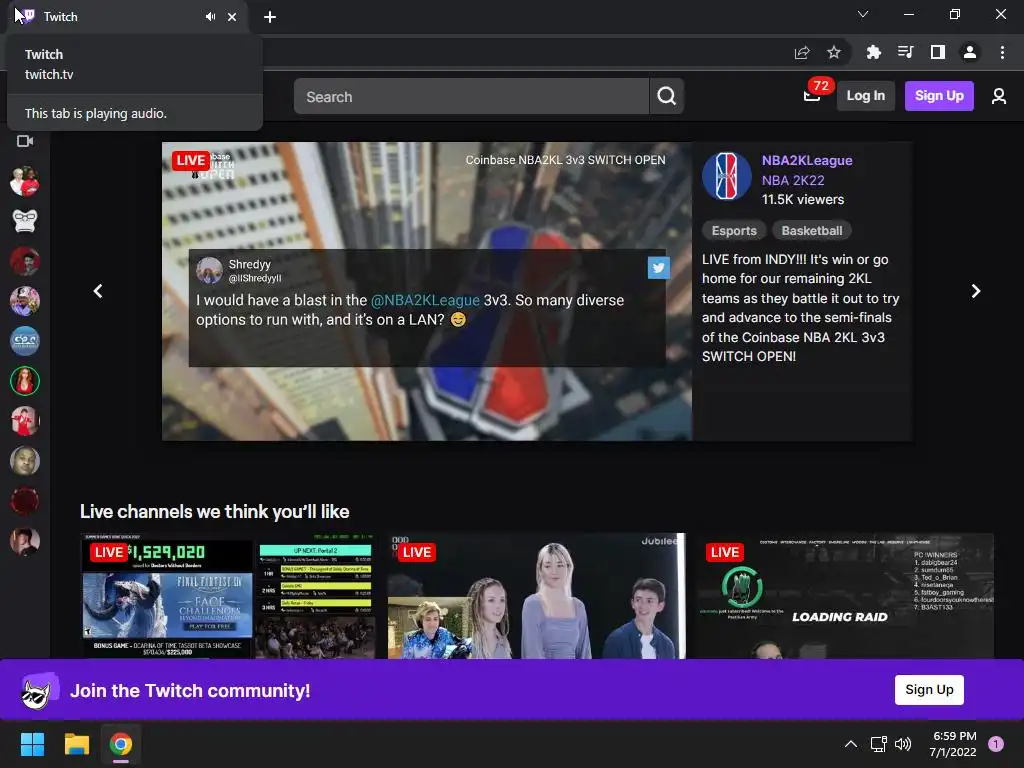Show hidden system tray icons

tap(850, 744)
